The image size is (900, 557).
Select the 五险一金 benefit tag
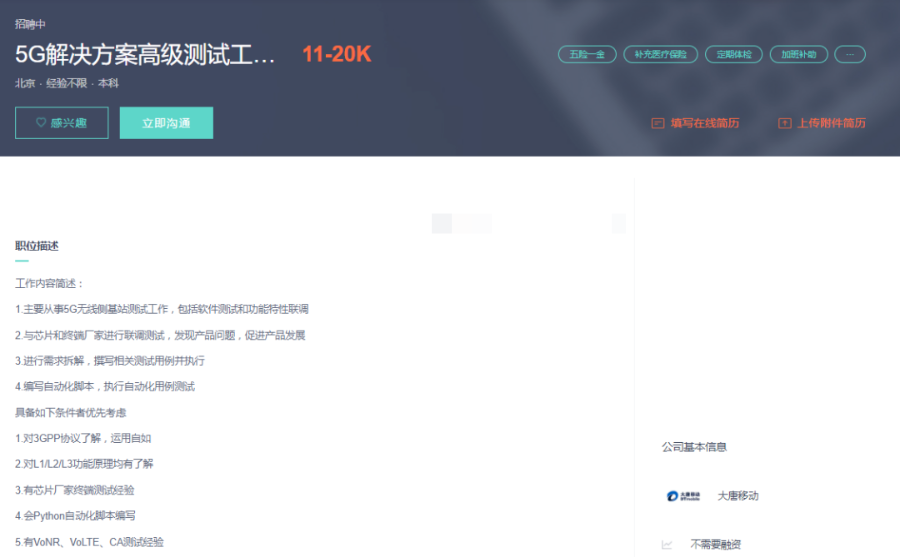click(587, 55)
